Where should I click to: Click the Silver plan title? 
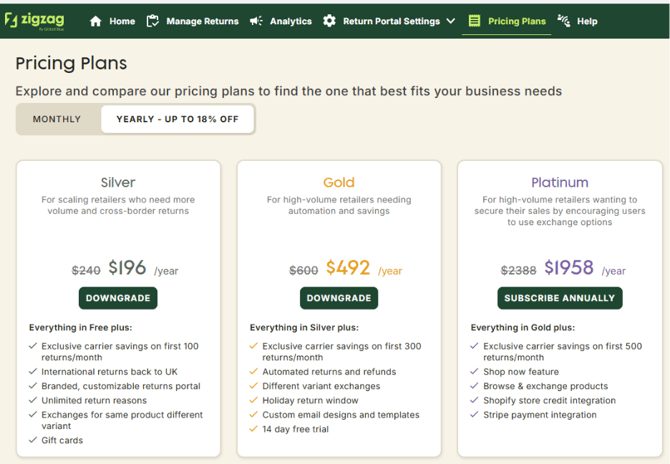pos(118,182)
